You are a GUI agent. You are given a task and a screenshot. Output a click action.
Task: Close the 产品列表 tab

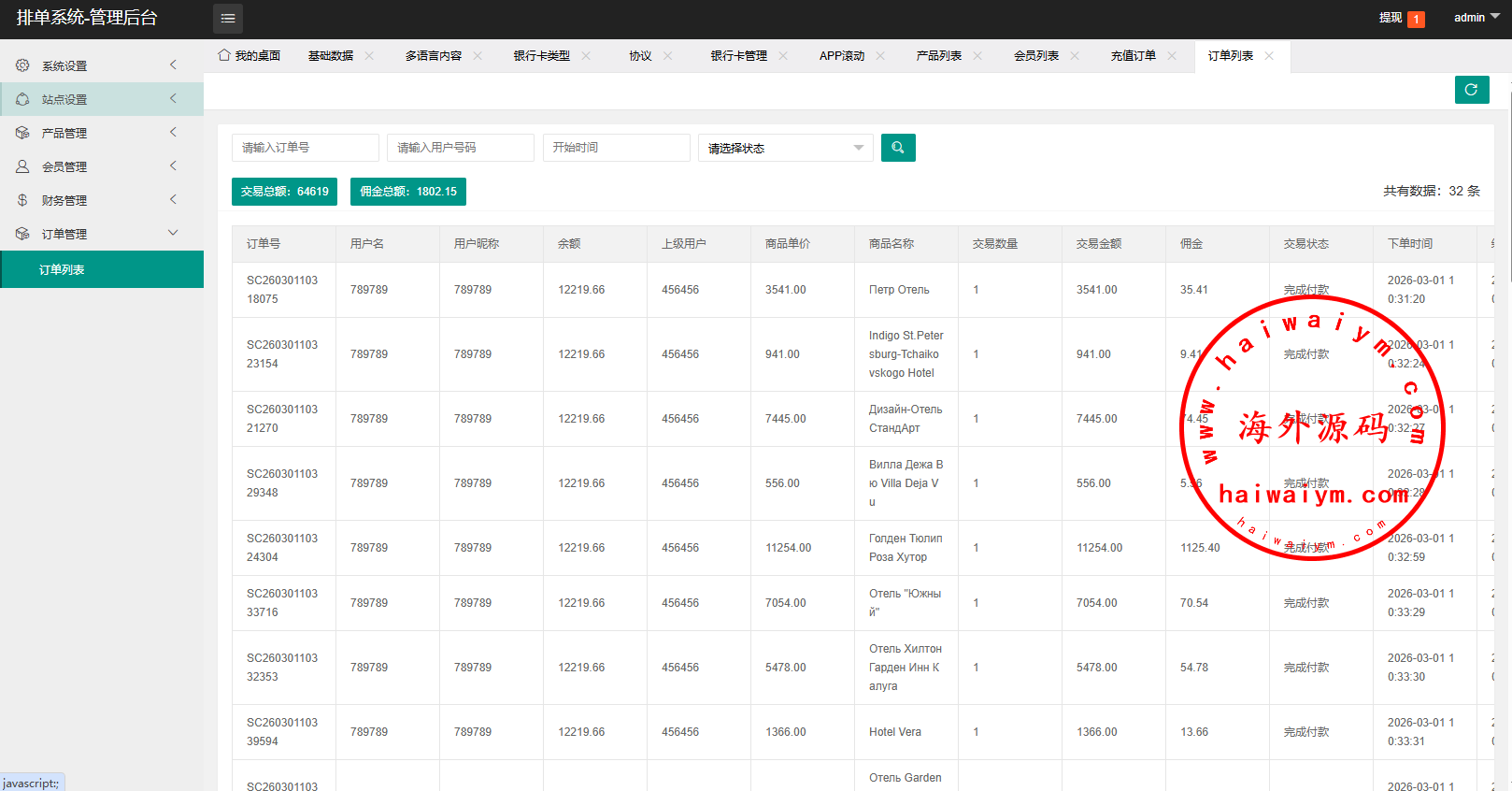coord(977,56)
